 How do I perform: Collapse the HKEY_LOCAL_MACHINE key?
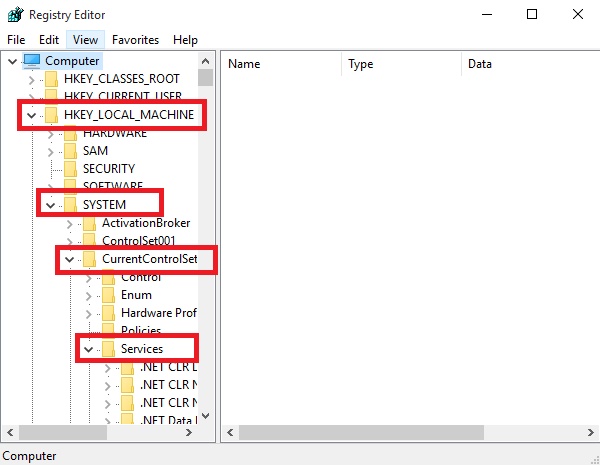tap(31, 115)
